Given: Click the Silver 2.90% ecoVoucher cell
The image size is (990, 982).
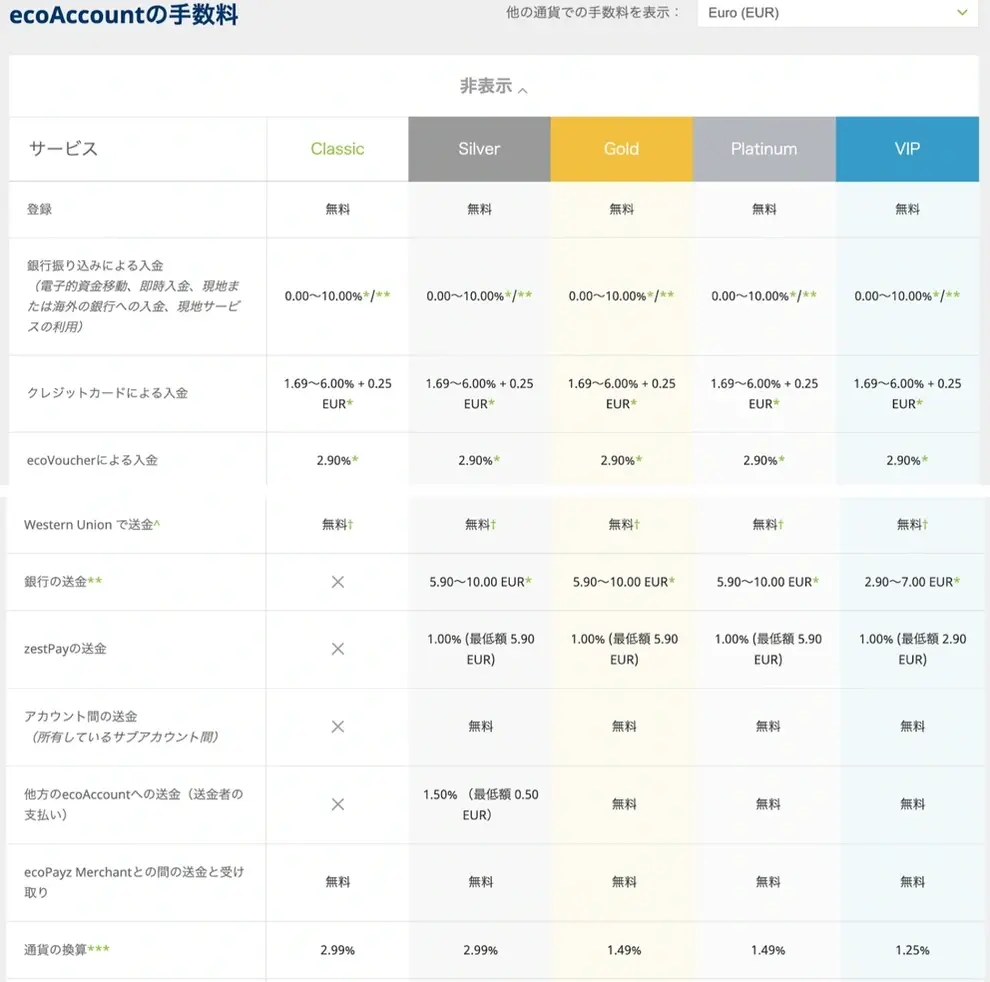Looking at the screenshot, I should coord(479,460).
